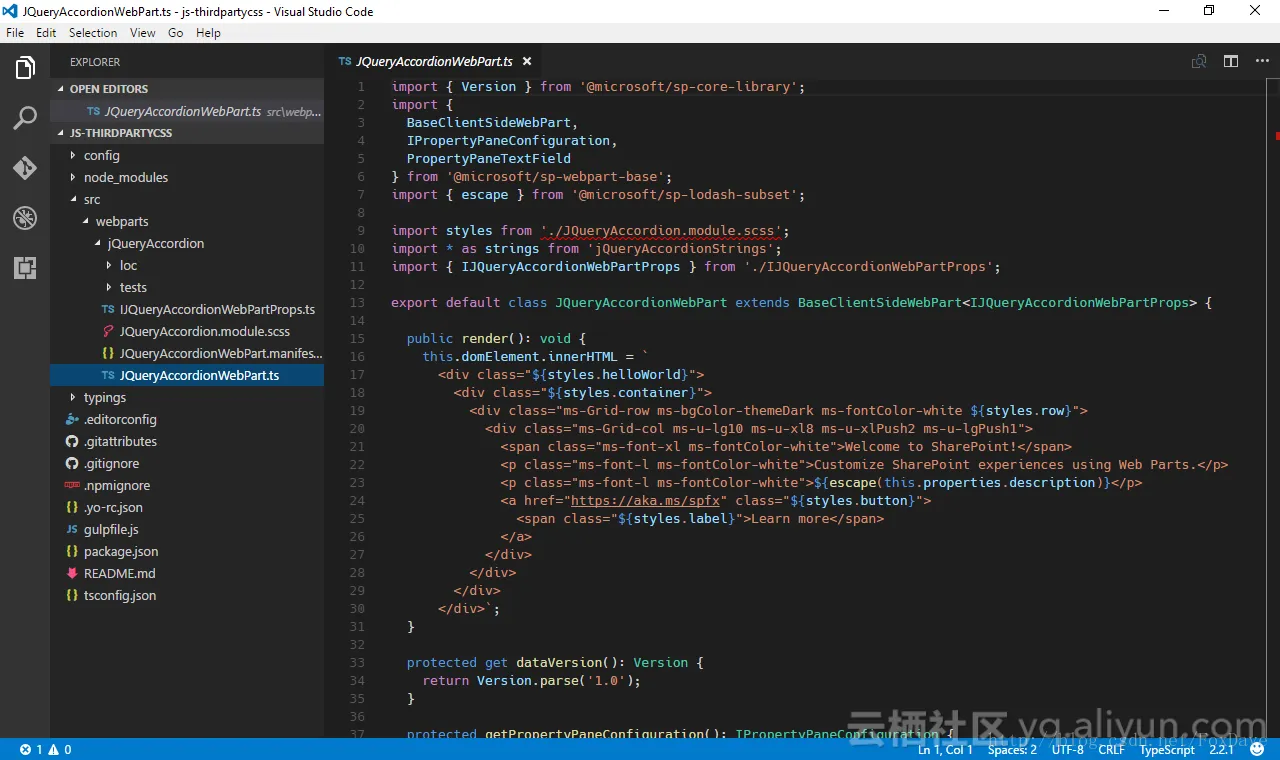Screen dimensions: 1280x760
Task: Click the error marker in overview ruler
Action: 1277,134
